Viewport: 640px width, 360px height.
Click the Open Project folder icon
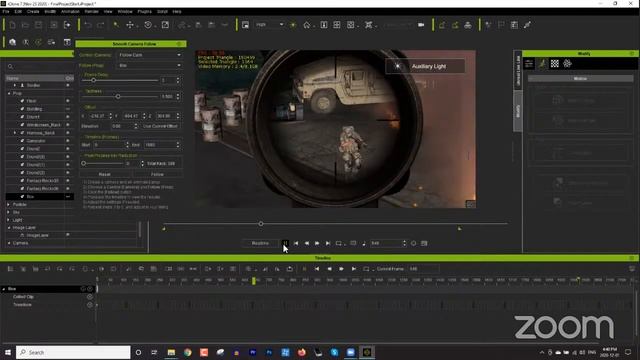click(x=25, y=25)
